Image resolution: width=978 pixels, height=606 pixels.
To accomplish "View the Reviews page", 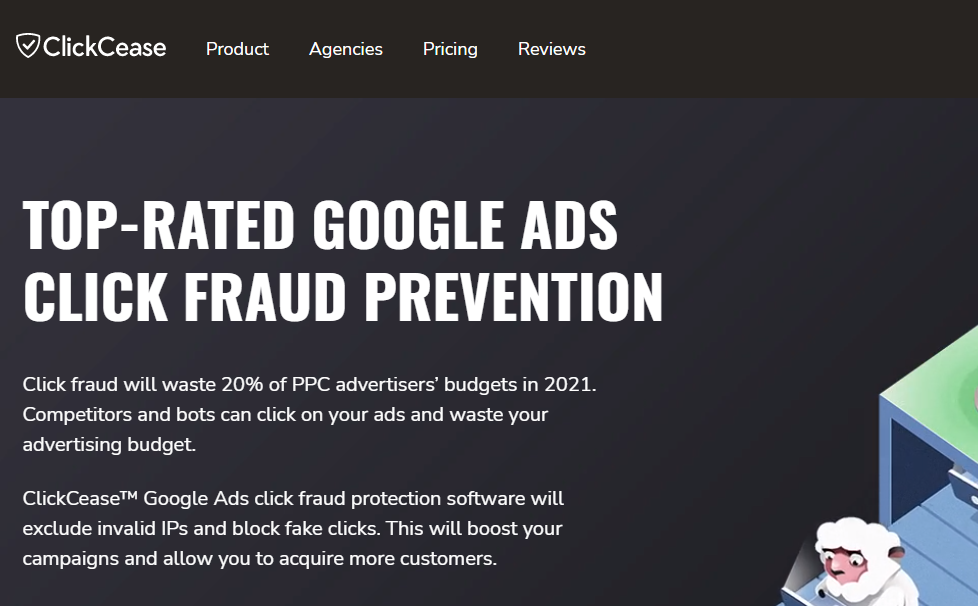I will tap(552, 49).
